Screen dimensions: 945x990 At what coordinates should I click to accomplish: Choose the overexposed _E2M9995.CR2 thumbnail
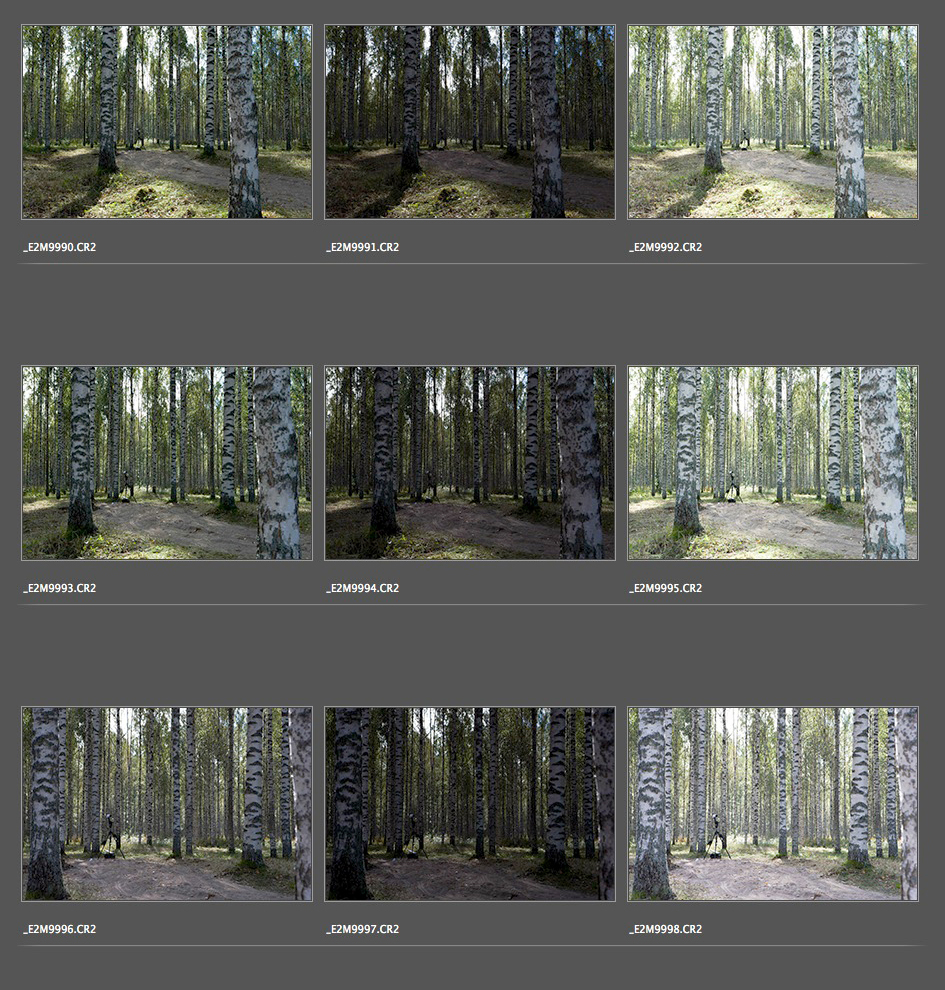coord(773,463)
